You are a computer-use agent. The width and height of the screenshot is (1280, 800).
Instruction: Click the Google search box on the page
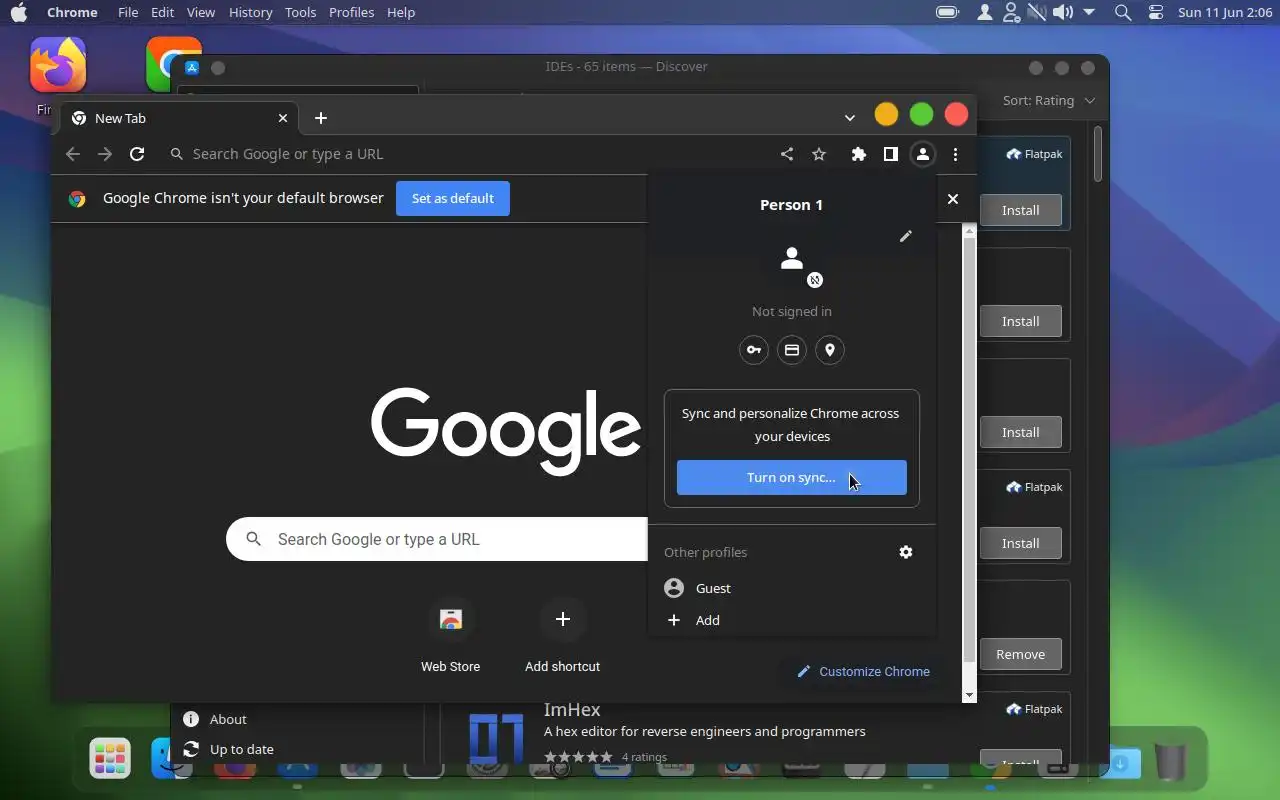coord(437,539)
